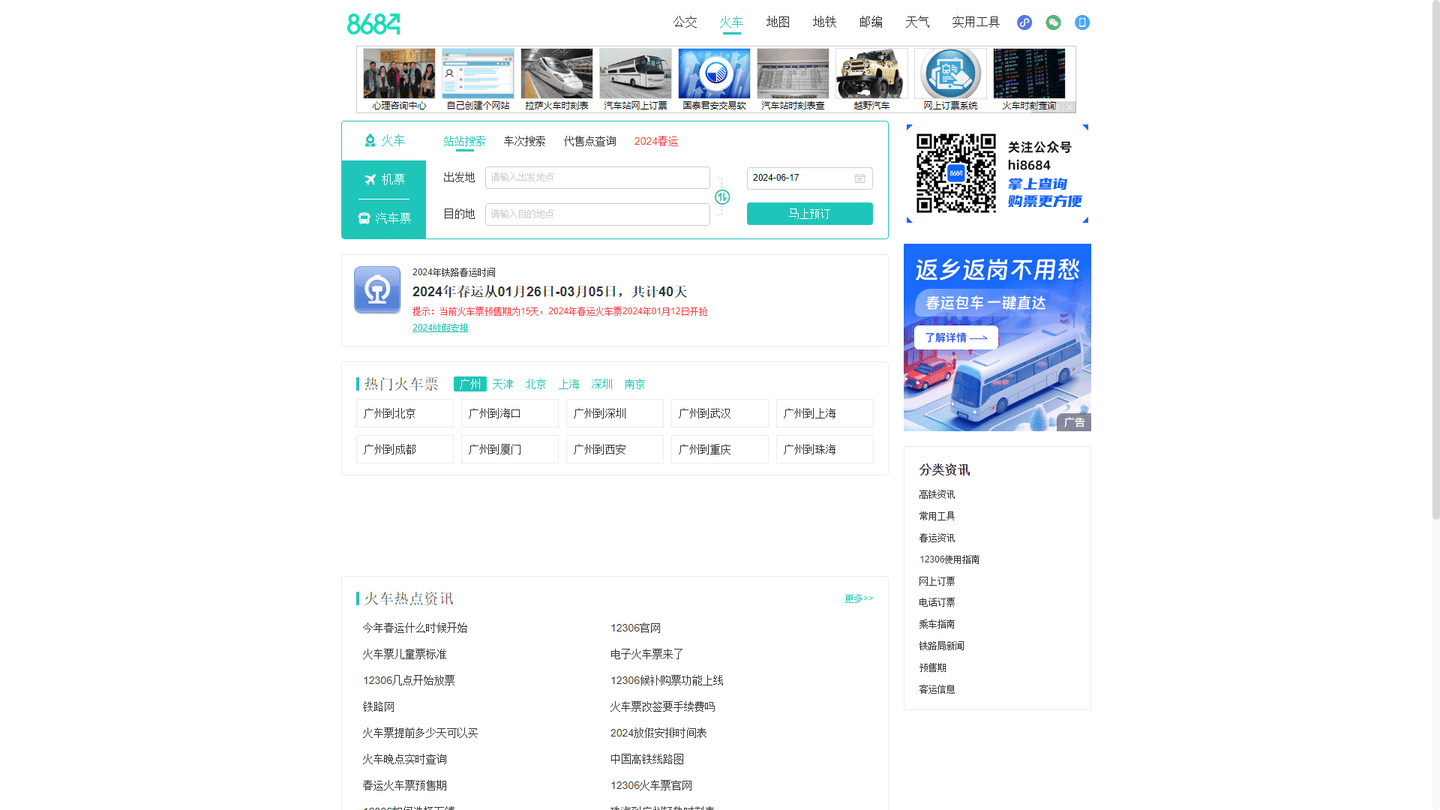Open 客运信息 category link
This screenshot has height=810, width=1440.
point(937,689)
